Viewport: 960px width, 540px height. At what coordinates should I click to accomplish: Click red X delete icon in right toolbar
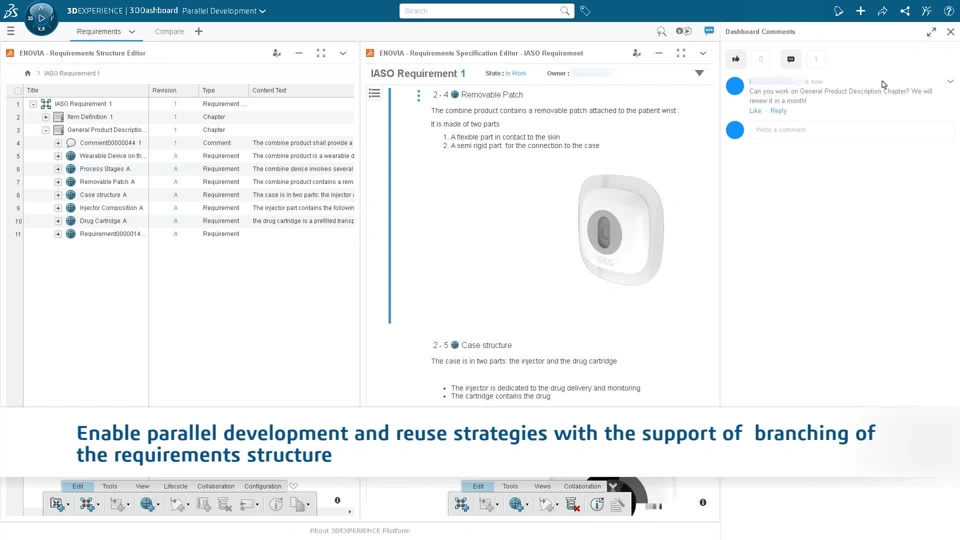[573, 504]
